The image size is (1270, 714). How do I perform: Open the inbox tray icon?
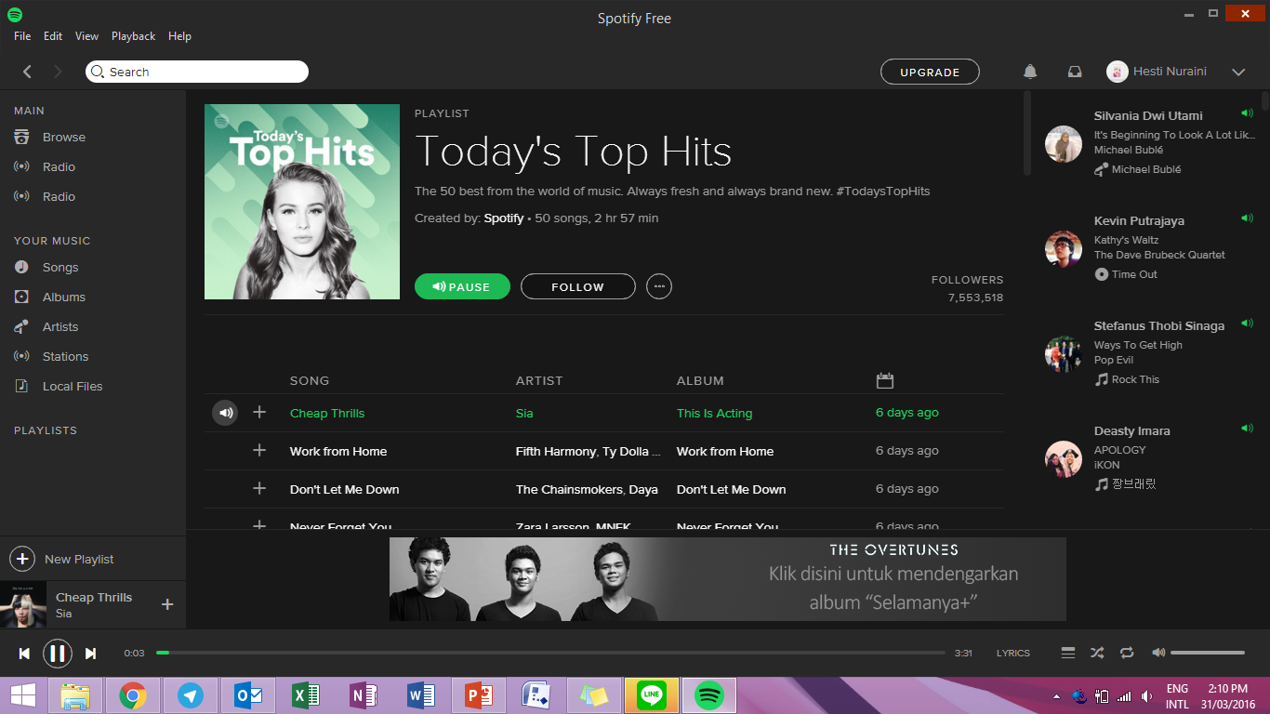point(1074,72)
